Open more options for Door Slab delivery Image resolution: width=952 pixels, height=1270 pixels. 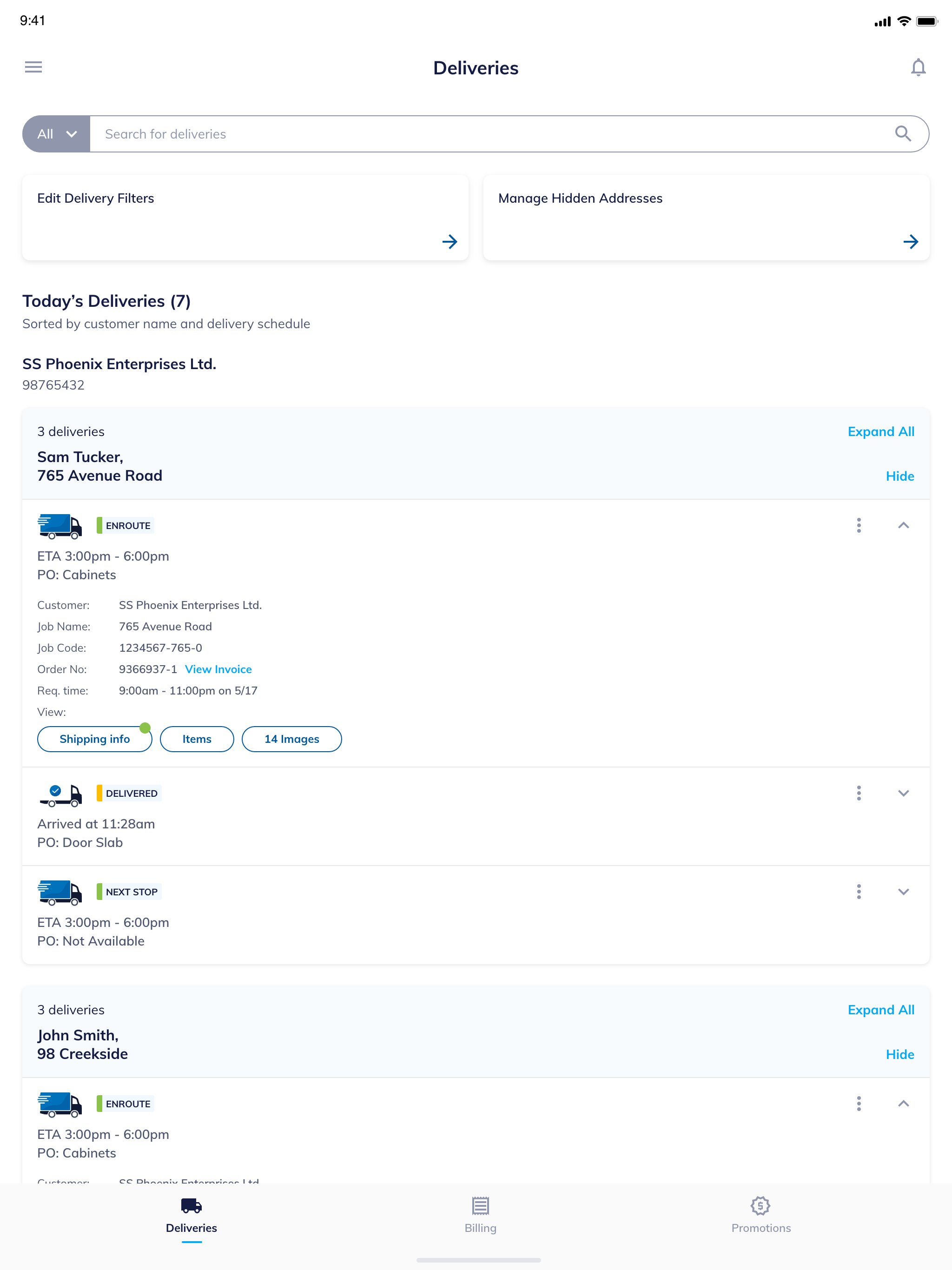[x=859, y=793]
